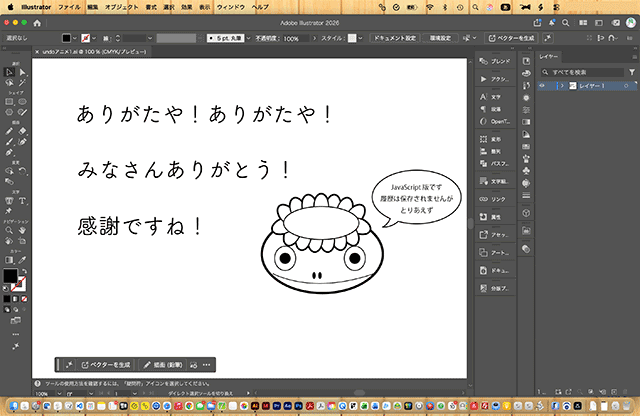
Task: Click the black fill color swatch
Action: click(11, 276)
